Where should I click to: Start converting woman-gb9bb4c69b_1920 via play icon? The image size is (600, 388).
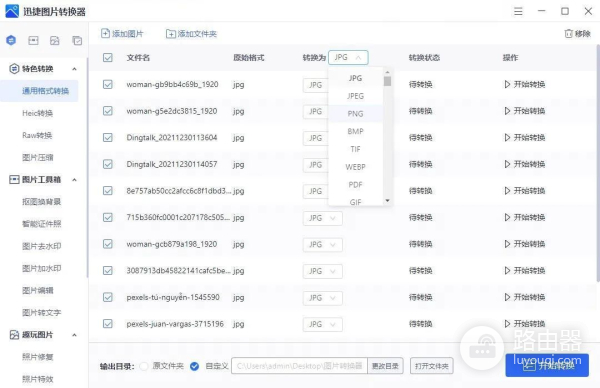507,84
